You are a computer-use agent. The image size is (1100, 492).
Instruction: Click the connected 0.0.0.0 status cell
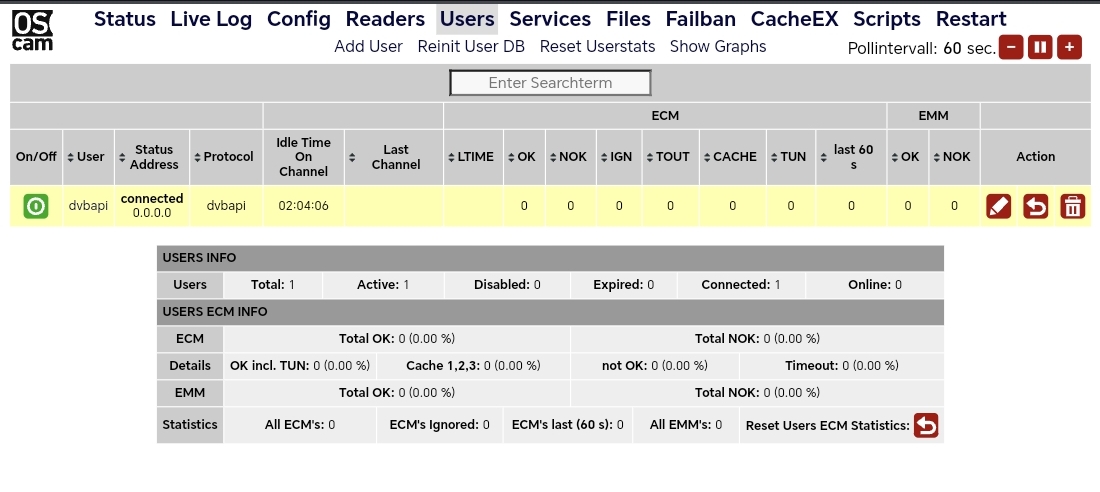[152, 206]
